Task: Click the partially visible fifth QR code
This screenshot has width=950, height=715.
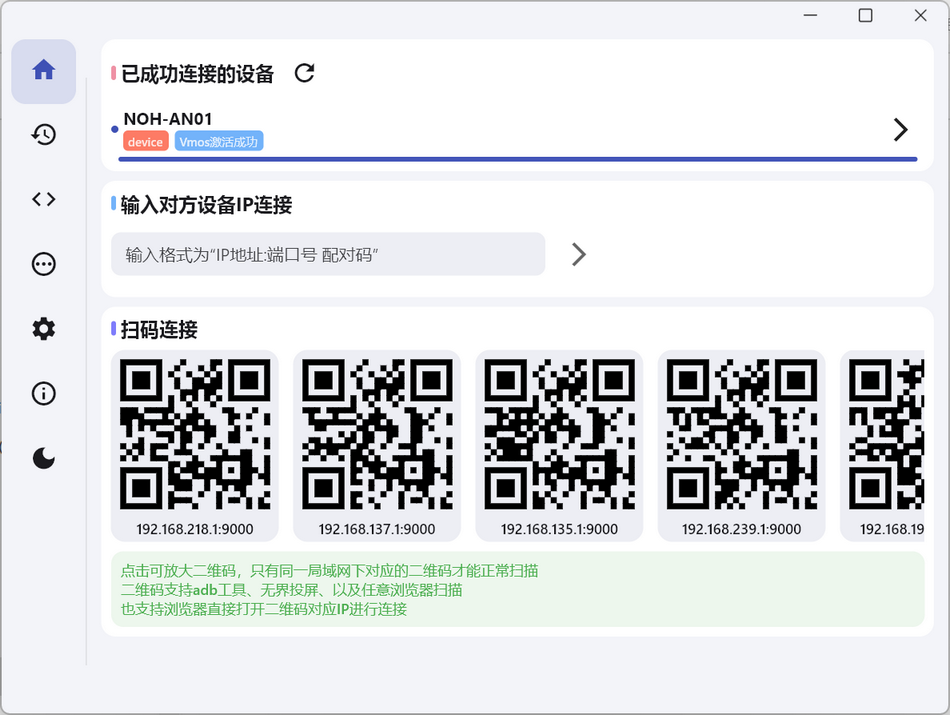Action: click(x=886, y=435)
